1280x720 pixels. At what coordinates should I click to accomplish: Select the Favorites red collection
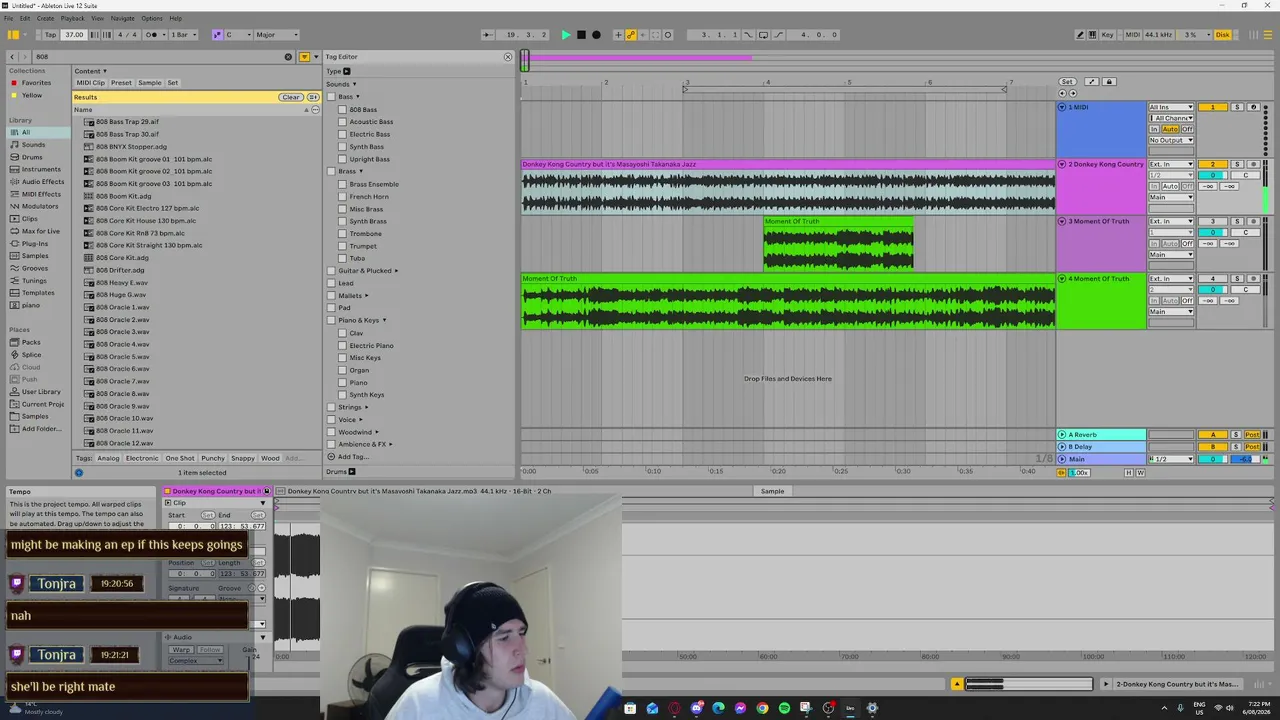(x=36, y=83)
